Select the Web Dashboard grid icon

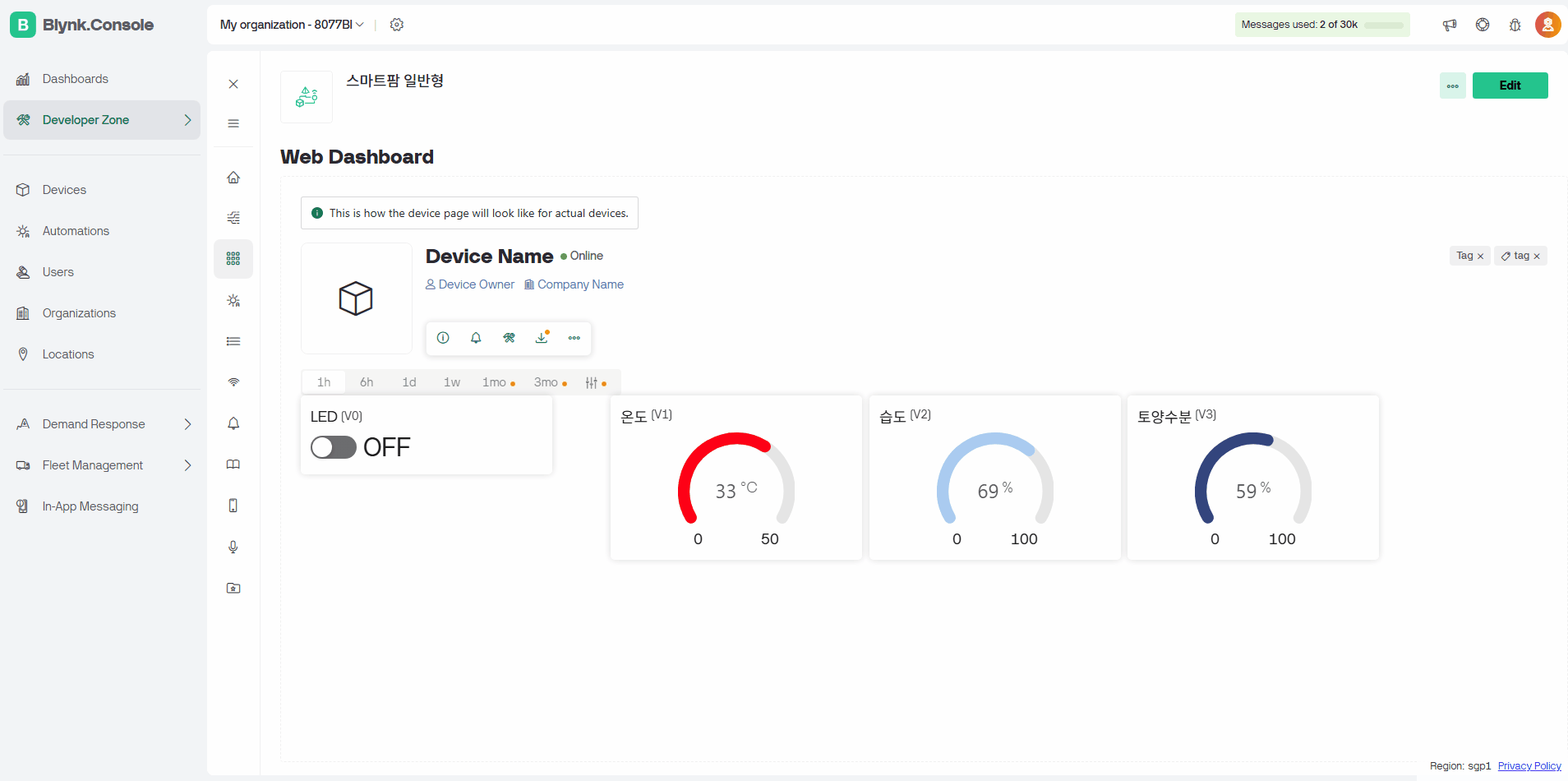click(x=233, y=259)
